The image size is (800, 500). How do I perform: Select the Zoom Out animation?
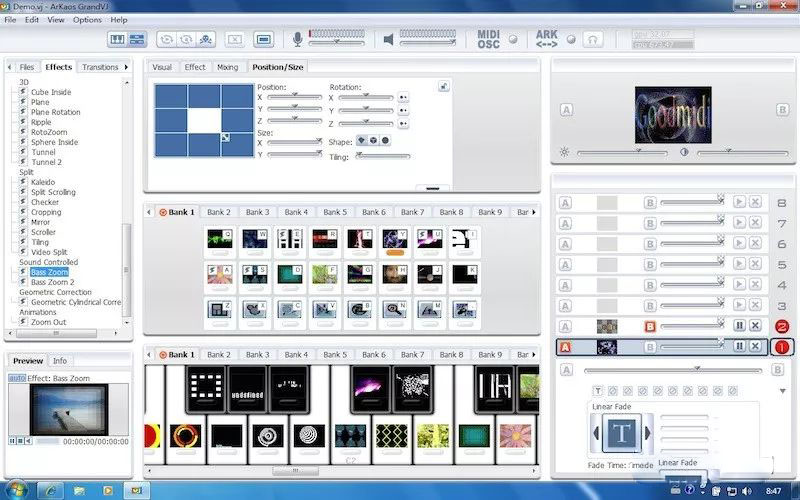click(48, 322)
